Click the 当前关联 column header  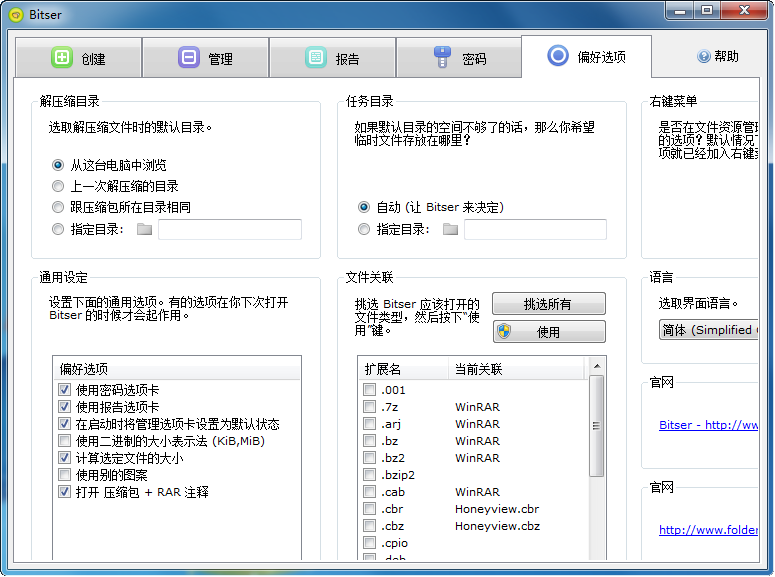515,370
